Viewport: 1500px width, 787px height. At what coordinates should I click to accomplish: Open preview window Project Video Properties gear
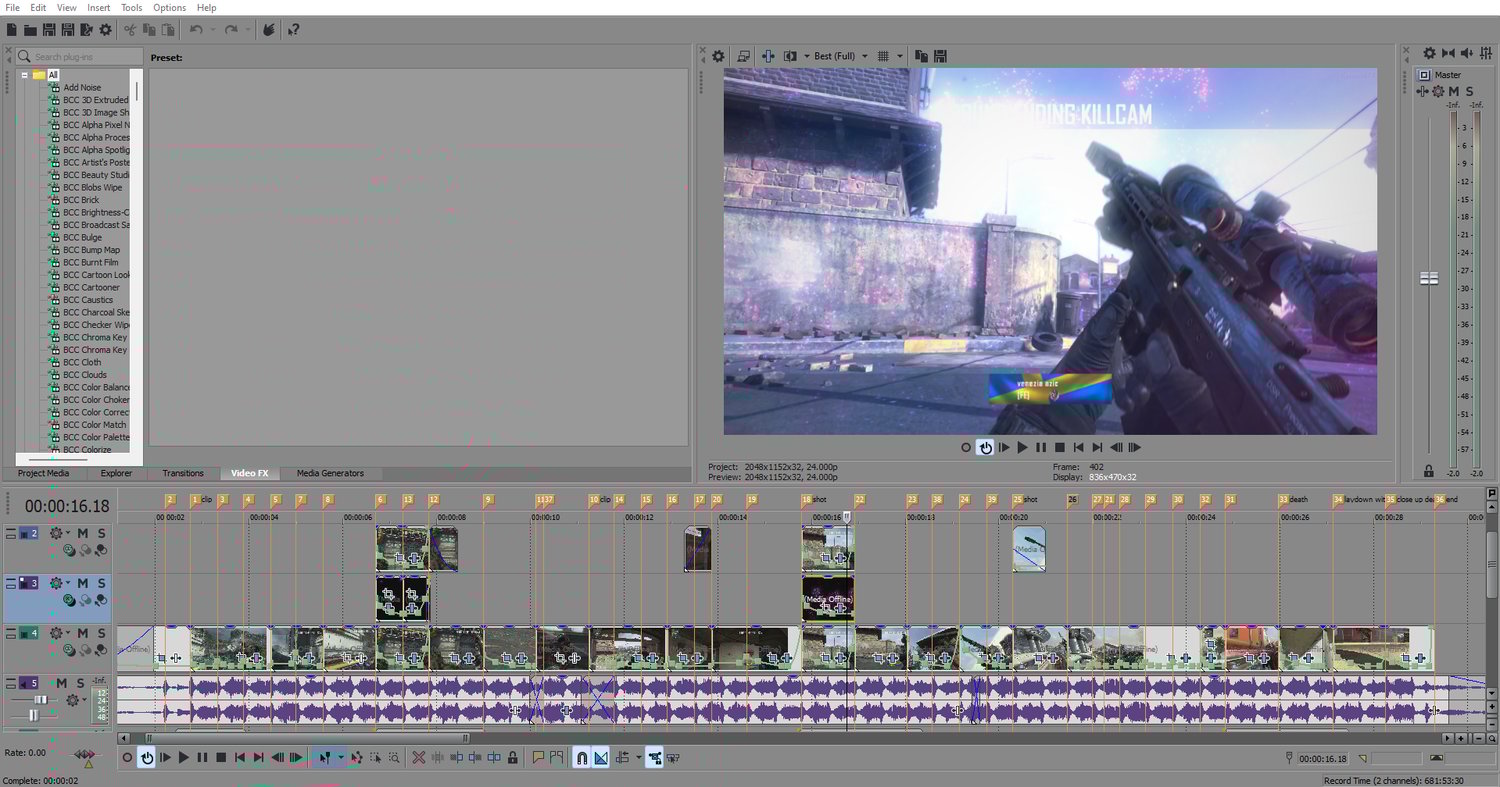click(x=718, y=56)
